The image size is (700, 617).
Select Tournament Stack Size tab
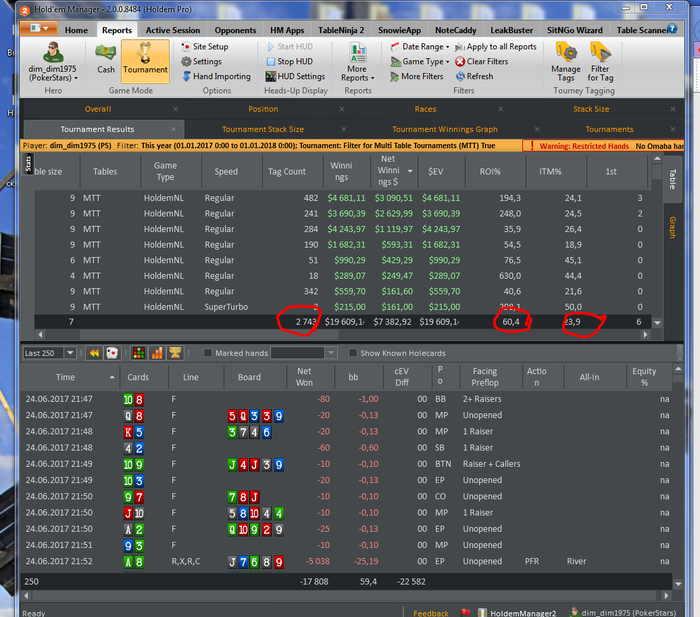coord(263,129)
